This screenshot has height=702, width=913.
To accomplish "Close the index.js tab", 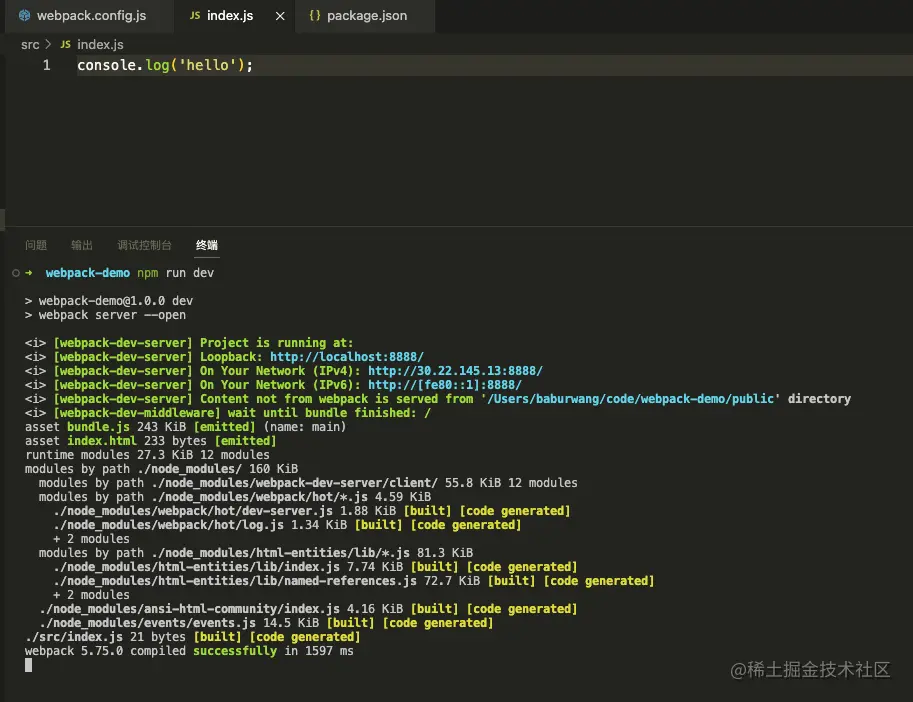I will (x=280, y=16).
